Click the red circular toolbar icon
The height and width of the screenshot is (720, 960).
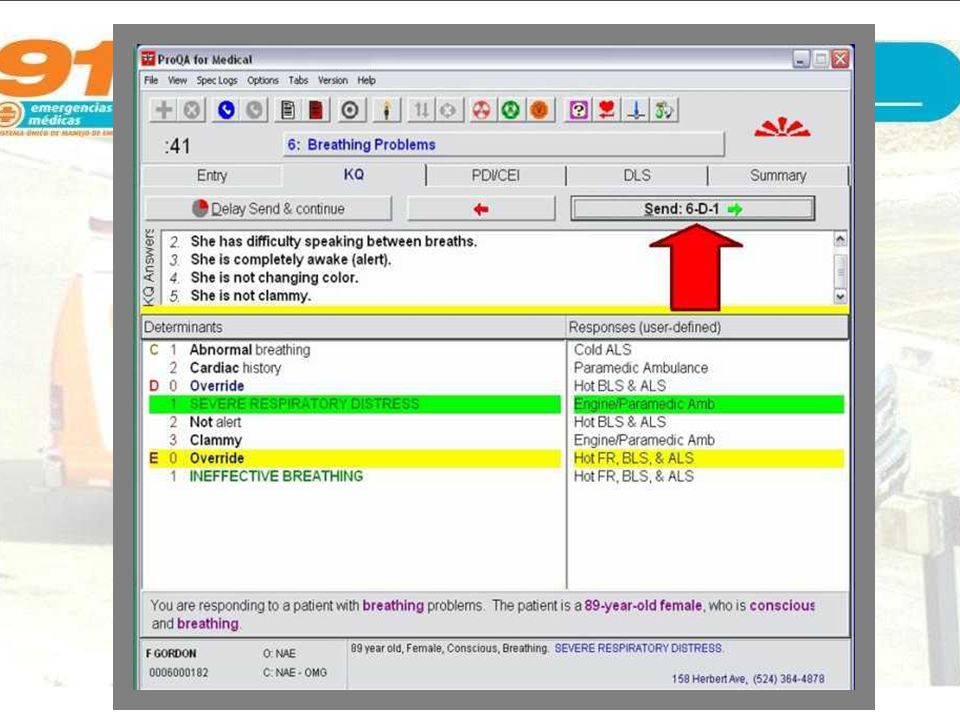482,110
